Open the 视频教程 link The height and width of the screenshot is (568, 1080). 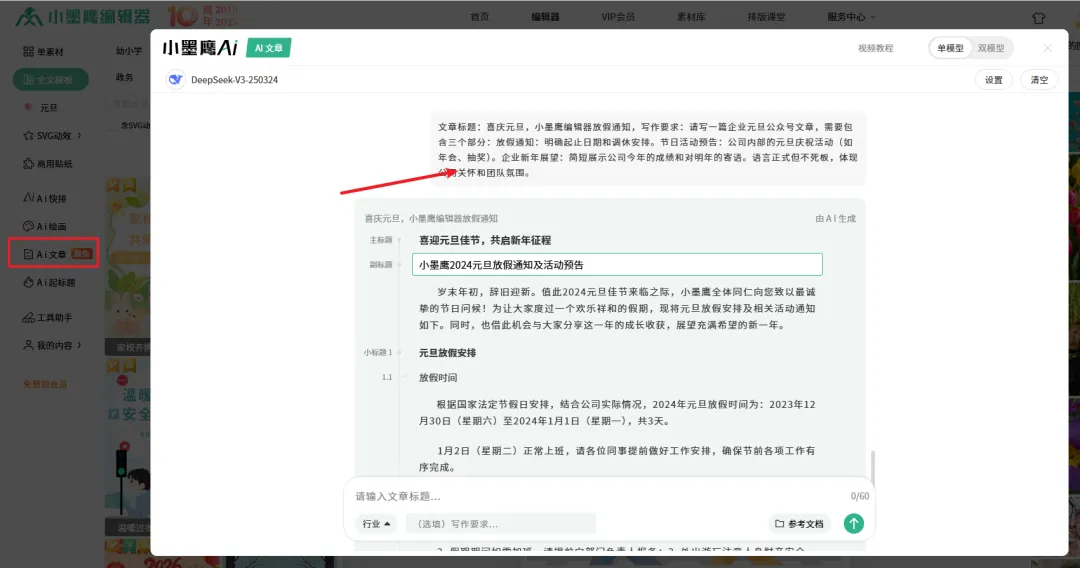875,48
